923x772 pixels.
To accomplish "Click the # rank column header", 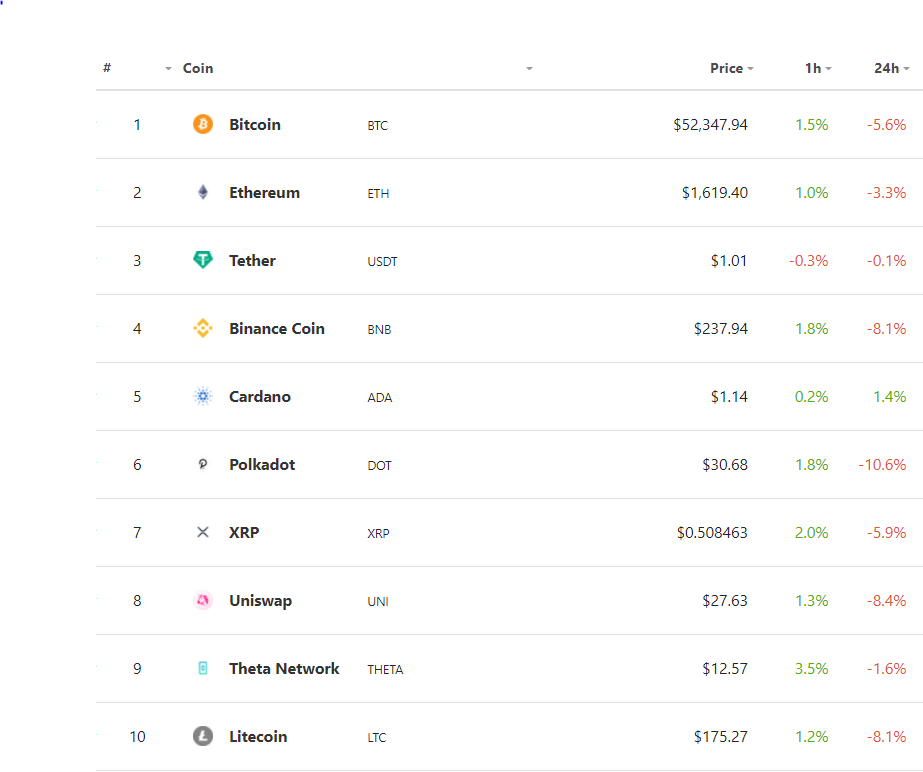I will (107, 69).
